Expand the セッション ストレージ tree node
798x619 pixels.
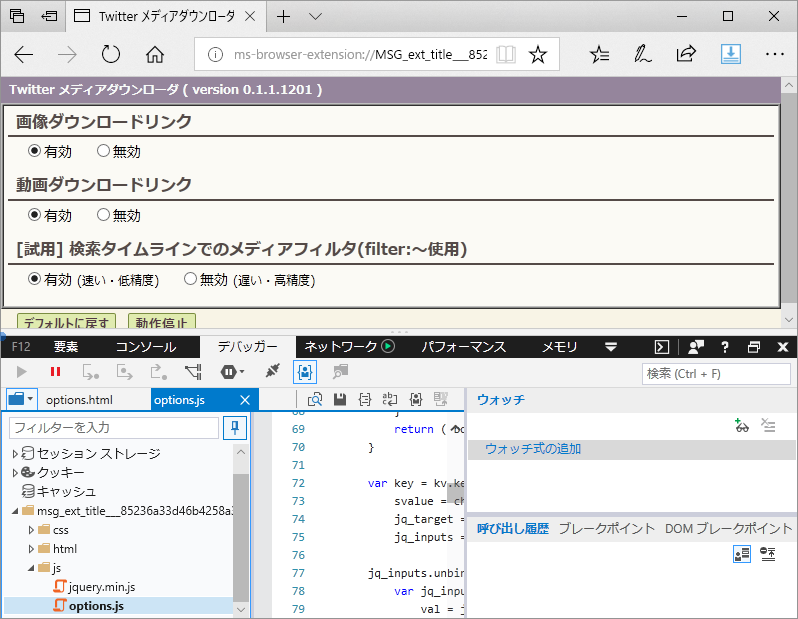(15, 454)
